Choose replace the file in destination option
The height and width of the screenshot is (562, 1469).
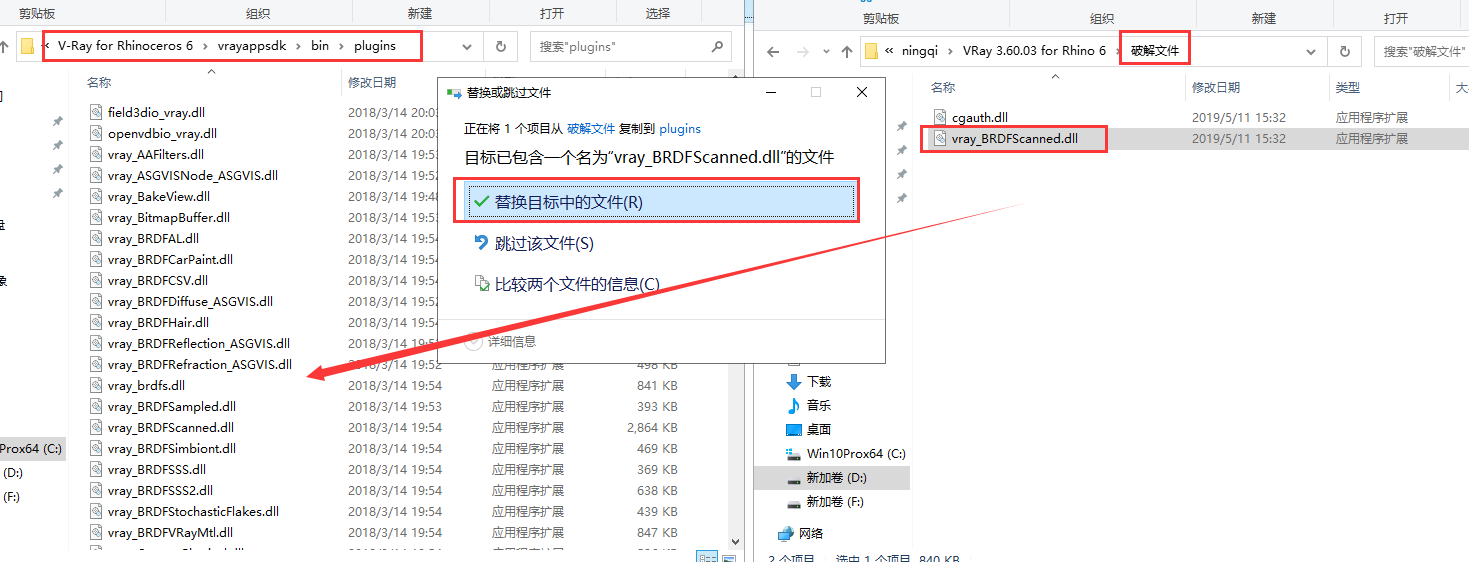click(659, 202)
